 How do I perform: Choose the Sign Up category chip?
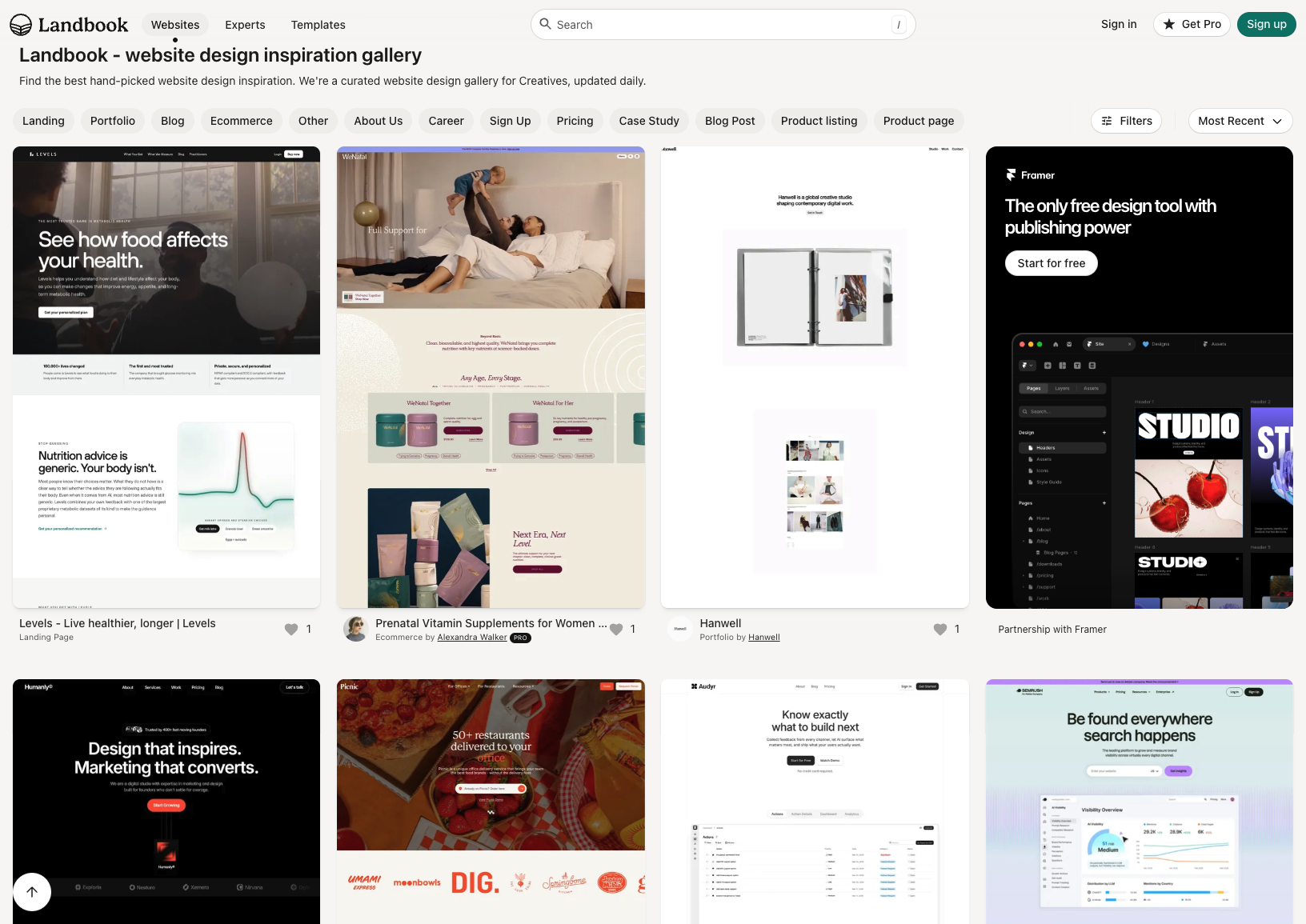(x=511, y=121)
